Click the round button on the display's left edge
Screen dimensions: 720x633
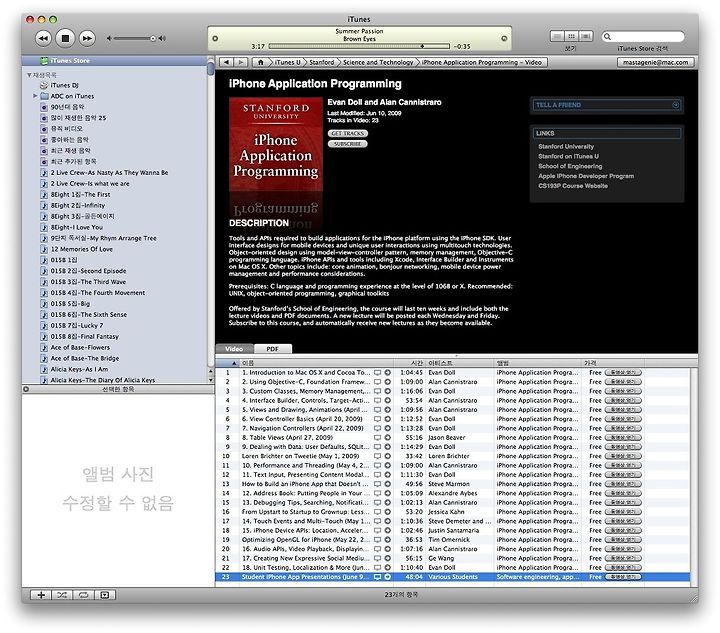[215, 39]
